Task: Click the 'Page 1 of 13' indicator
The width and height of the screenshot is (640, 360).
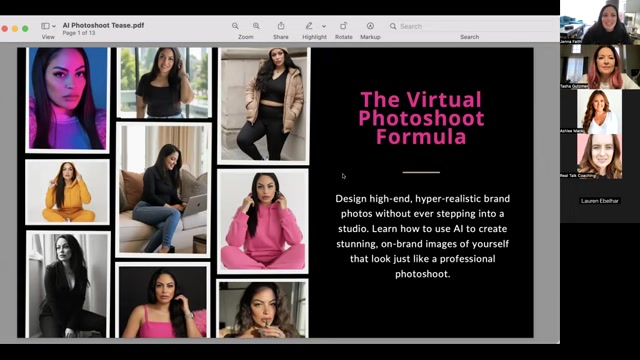Action: 79,33
